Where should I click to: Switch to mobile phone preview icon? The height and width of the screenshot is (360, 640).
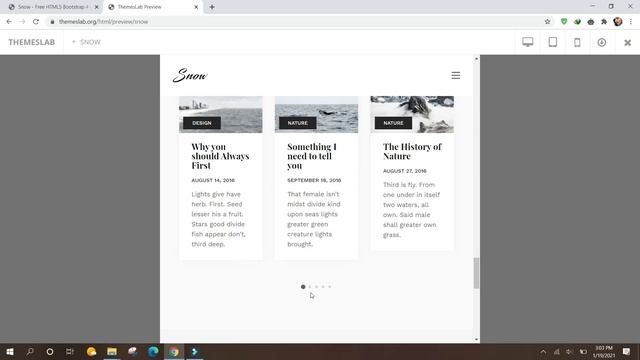[577, 42]
